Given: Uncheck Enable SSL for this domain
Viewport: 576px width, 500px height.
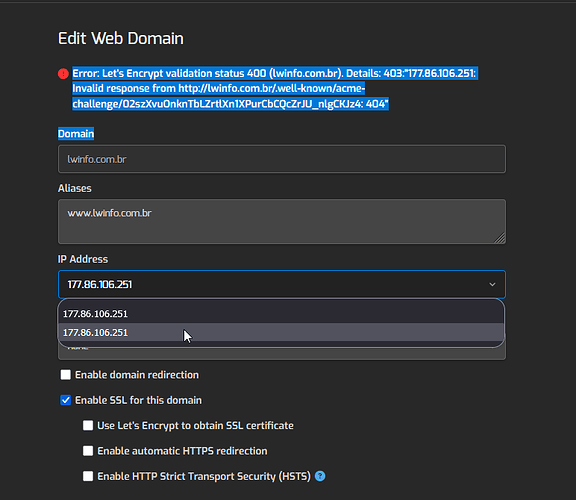Looking at the screenshot, I should [66, 400].
